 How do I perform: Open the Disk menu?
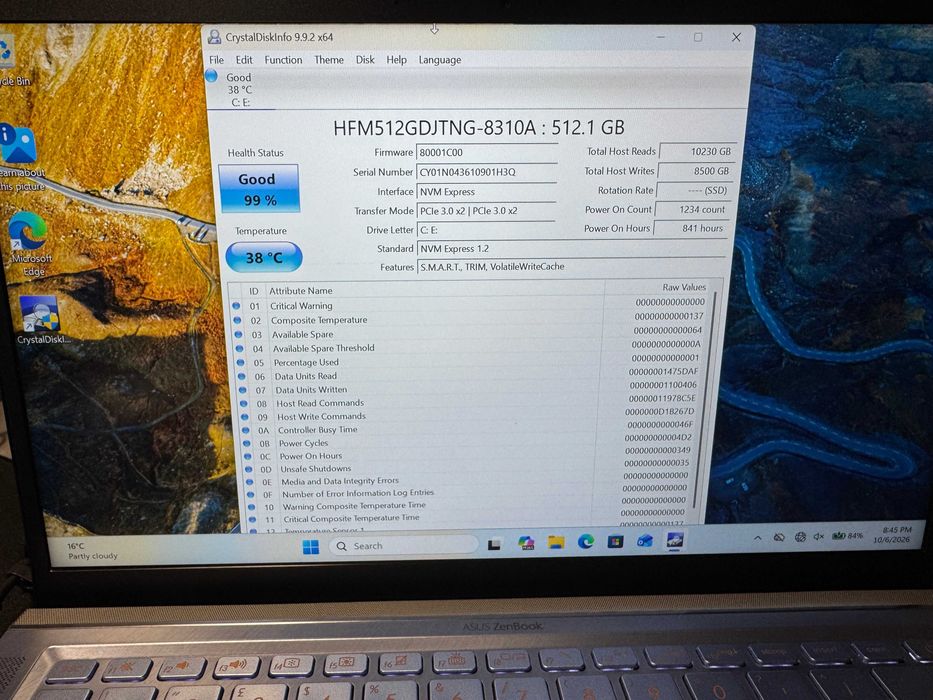pyautogui.click(x=365, y=60)
